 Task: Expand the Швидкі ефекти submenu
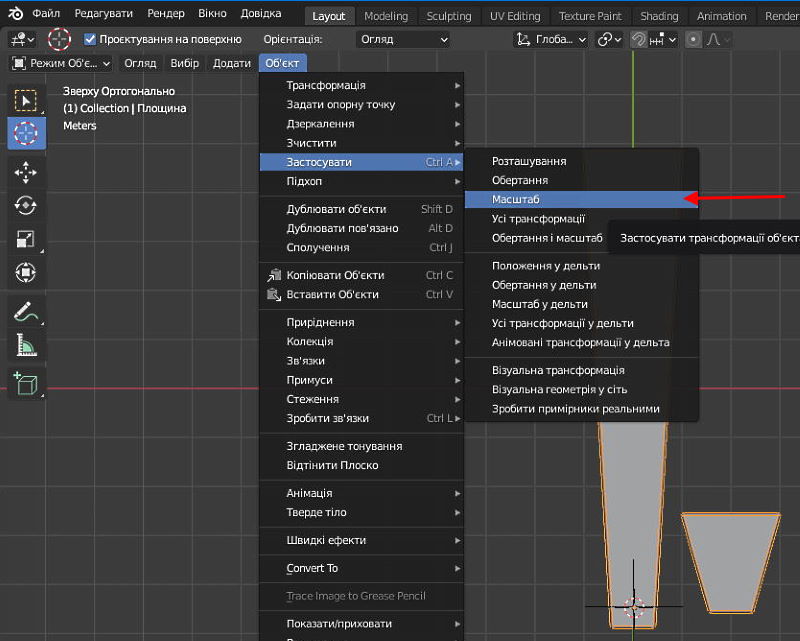tap(362, 540)
